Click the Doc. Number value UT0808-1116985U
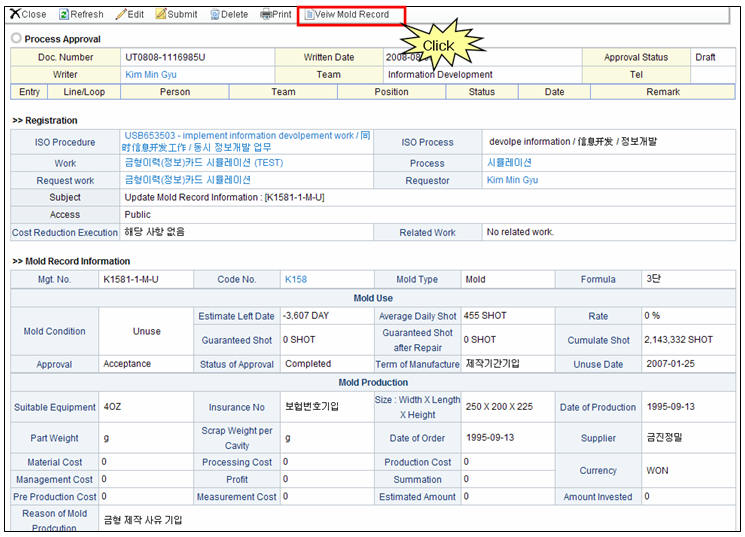This screenshot has height=537, width=745. (x=165, y=58)
